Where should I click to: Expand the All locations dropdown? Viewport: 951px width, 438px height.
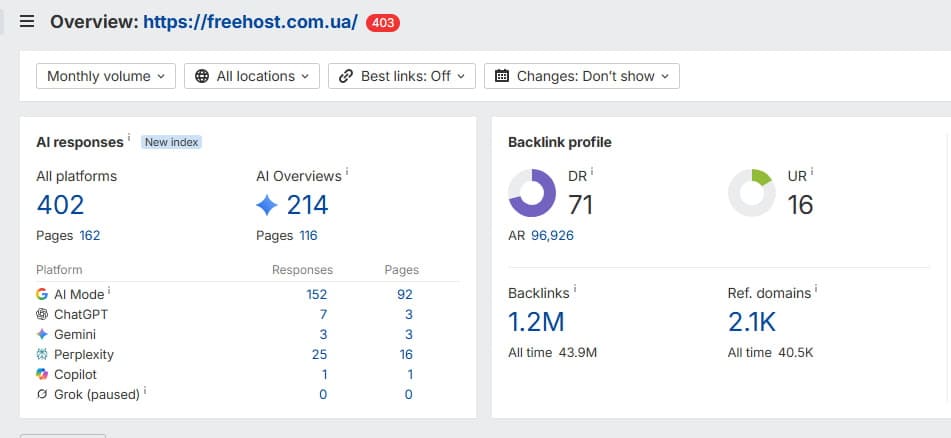click(x=252, y=76)
